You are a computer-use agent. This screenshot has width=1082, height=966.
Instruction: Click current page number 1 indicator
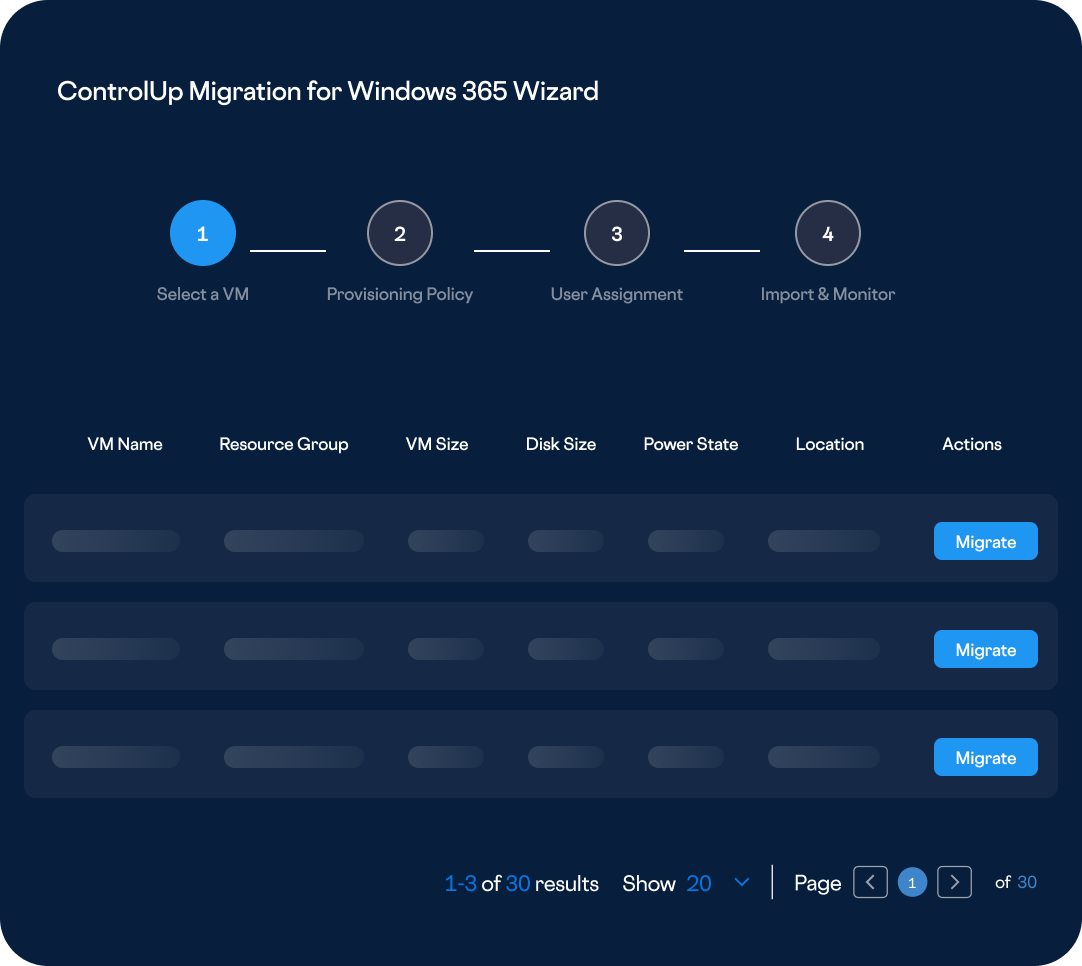[x=912, y=882]
